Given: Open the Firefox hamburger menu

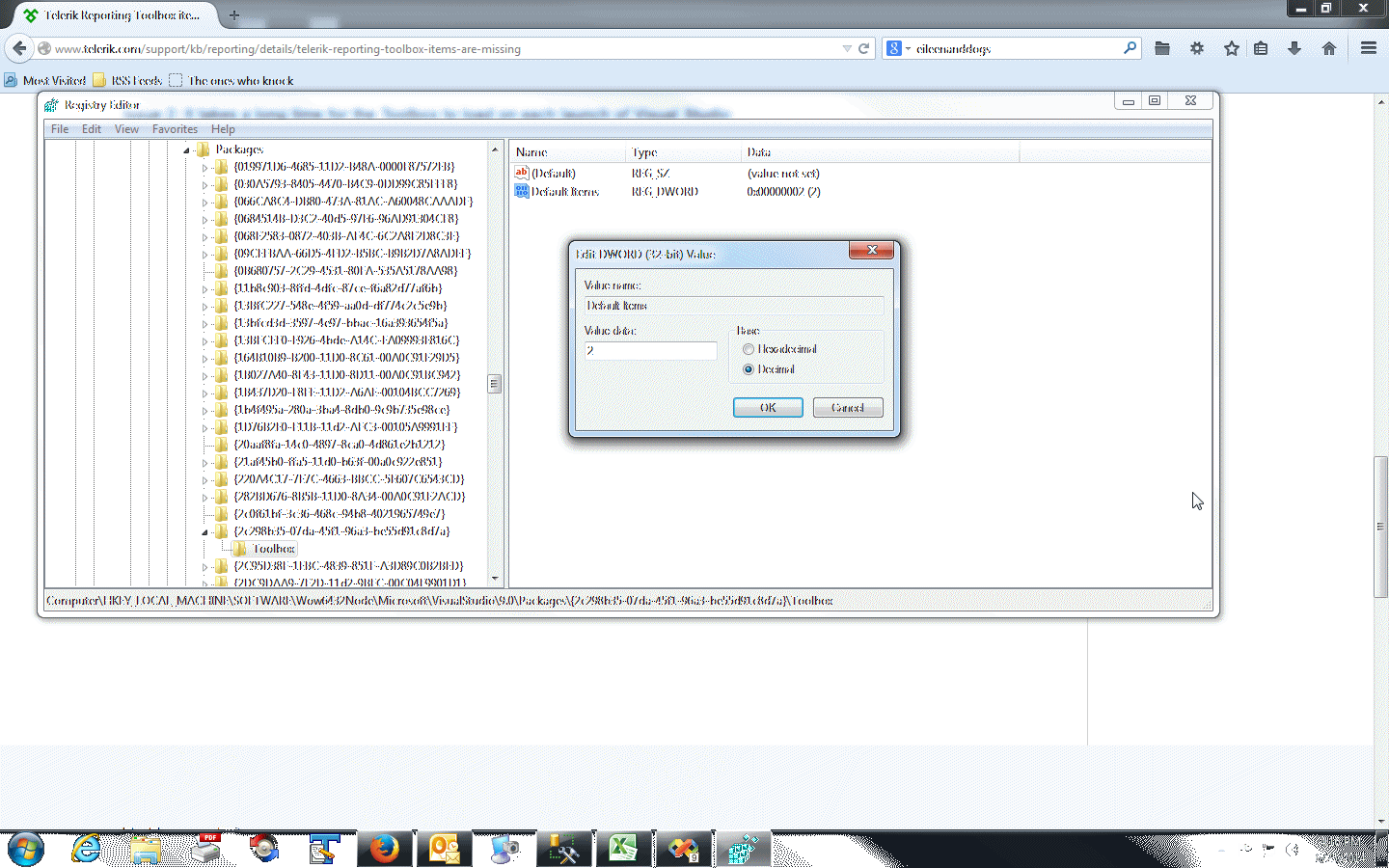Looking at the screenshot, I should point(1368,48).
